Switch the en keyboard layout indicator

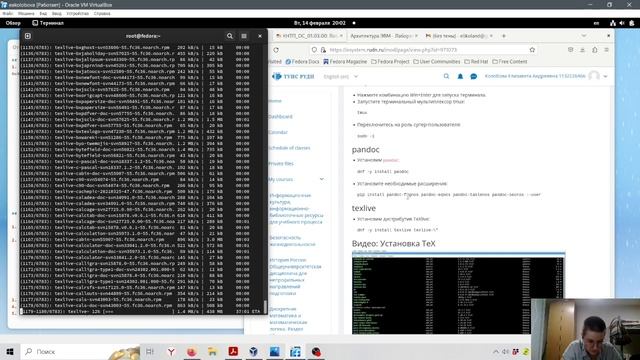pos(596,23)
